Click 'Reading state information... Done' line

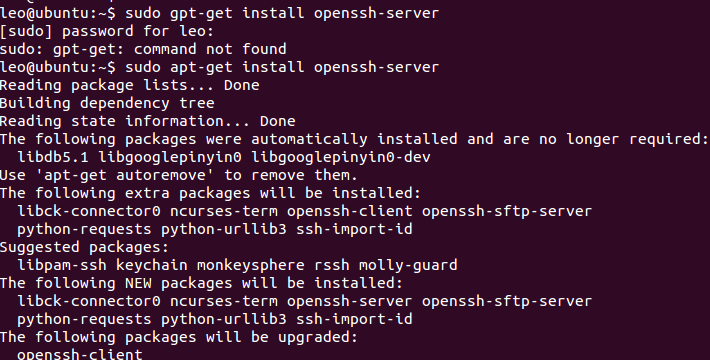click(148, 121)
